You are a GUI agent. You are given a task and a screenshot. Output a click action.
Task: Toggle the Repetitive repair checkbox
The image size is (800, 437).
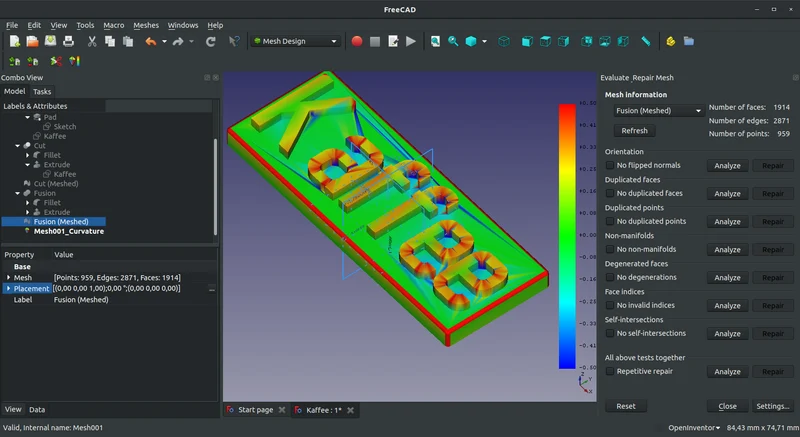[610, 371]
